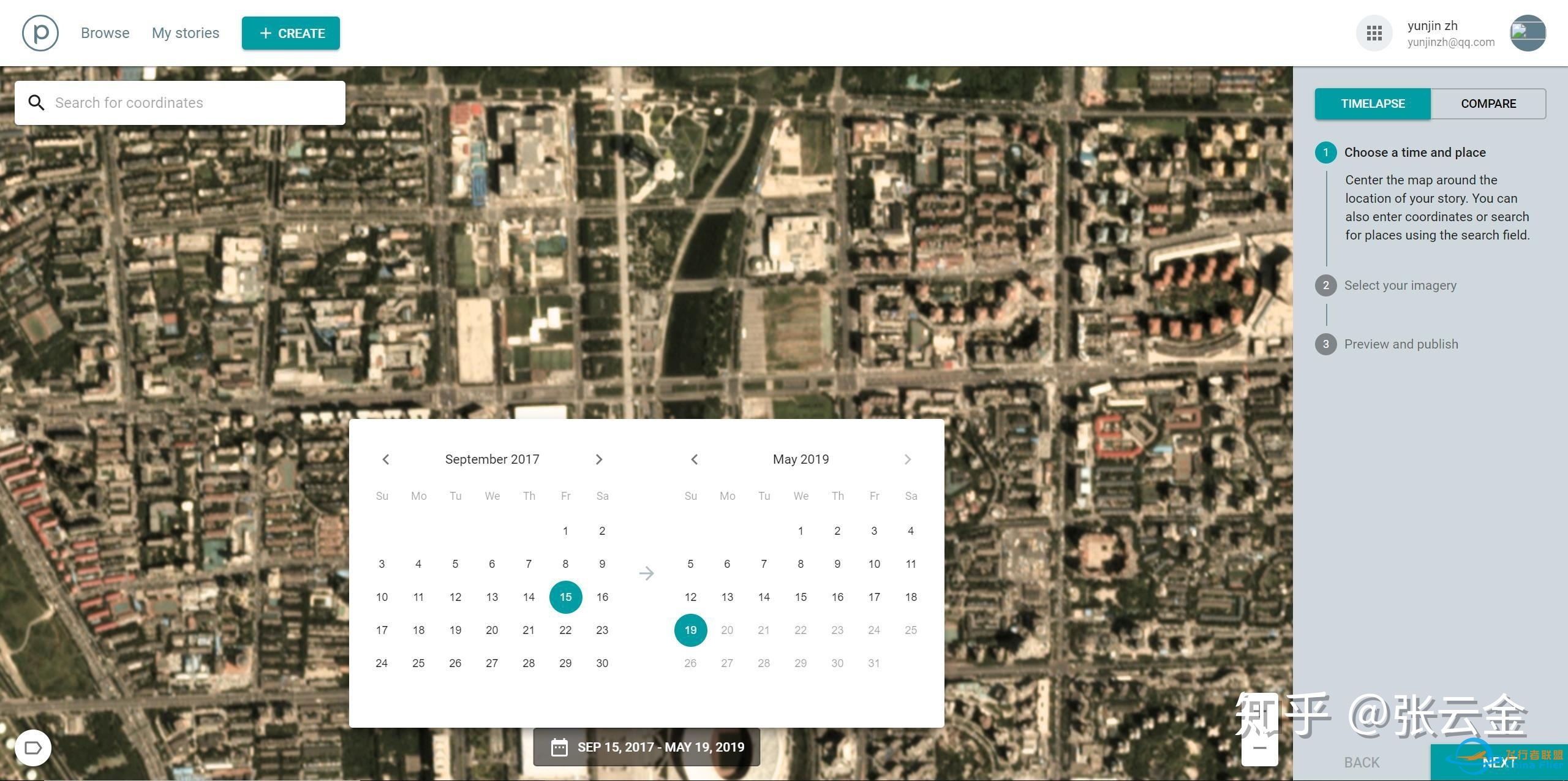Image resolution: width=1568 pixels, height=781 pixels.
Task: Select September 15 start date
Action: pos(565,595)
